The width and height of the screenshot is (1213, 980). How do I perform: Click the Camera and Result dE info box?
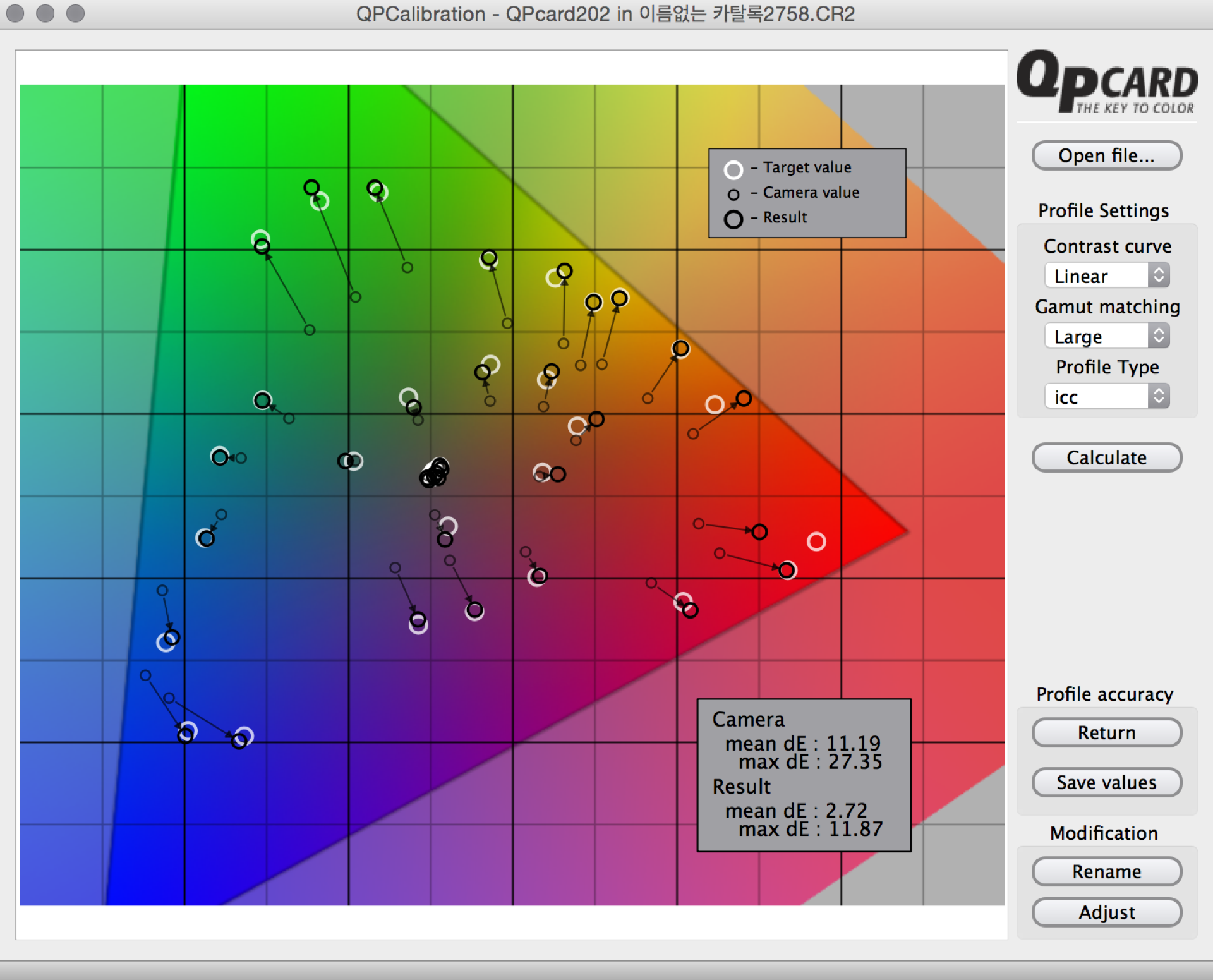click(x=804, y=775)
